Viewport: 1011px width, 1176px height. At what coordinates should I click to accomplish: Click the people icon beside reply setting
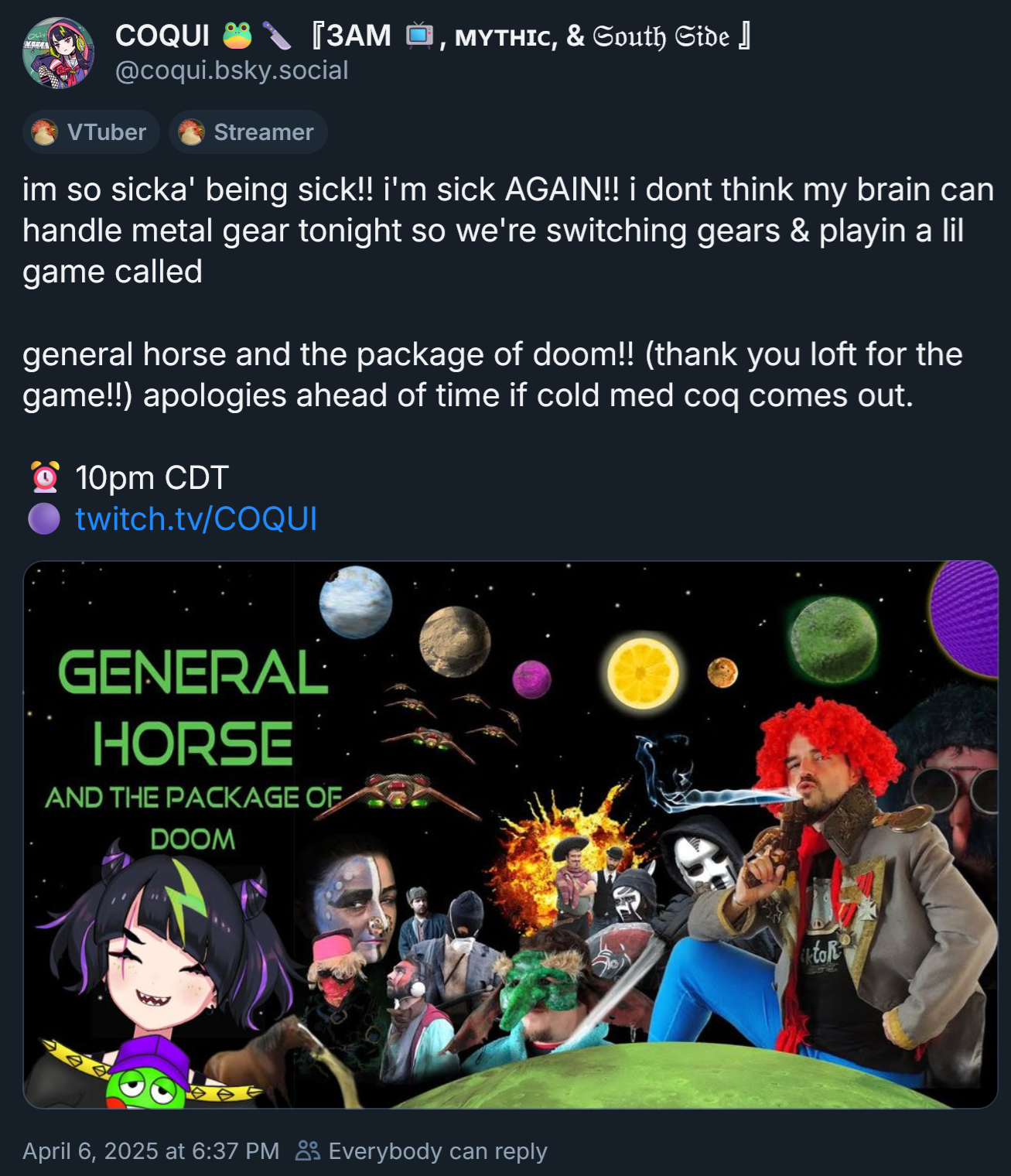pyautogui.click(x=308, y=1150)
